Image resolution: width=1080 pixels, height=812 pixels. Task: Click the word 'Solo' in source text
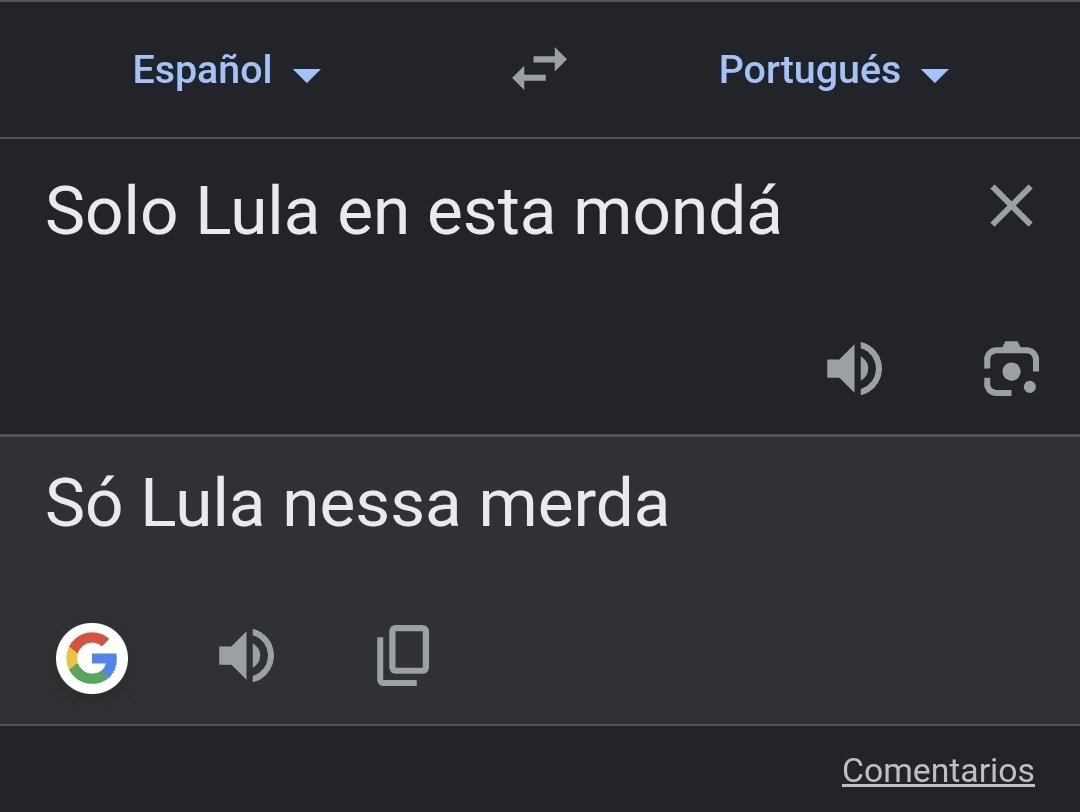[112, 211]
